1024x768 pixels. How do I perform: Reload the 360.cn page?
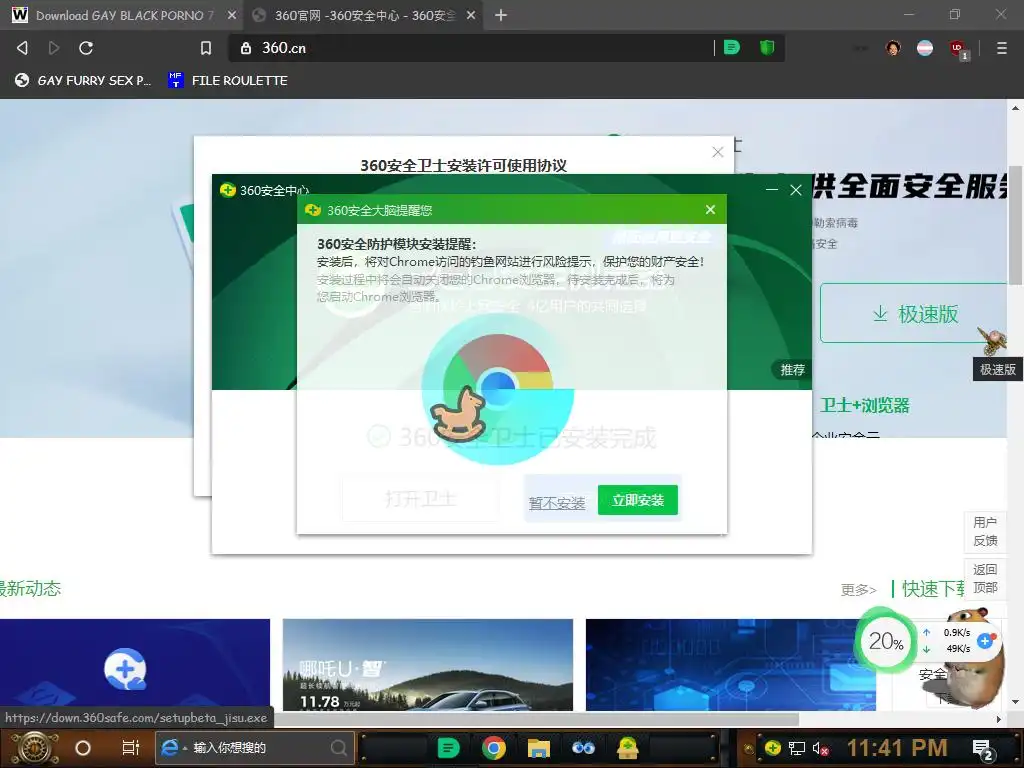[x=86, y=48]
